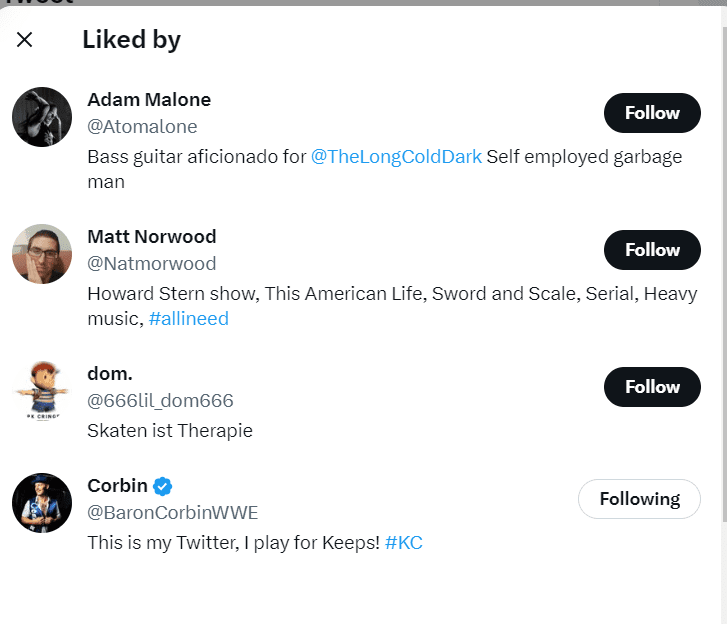Click the Corbin display name
This screenshot has width=727, height=624.
tap(117, 486)
